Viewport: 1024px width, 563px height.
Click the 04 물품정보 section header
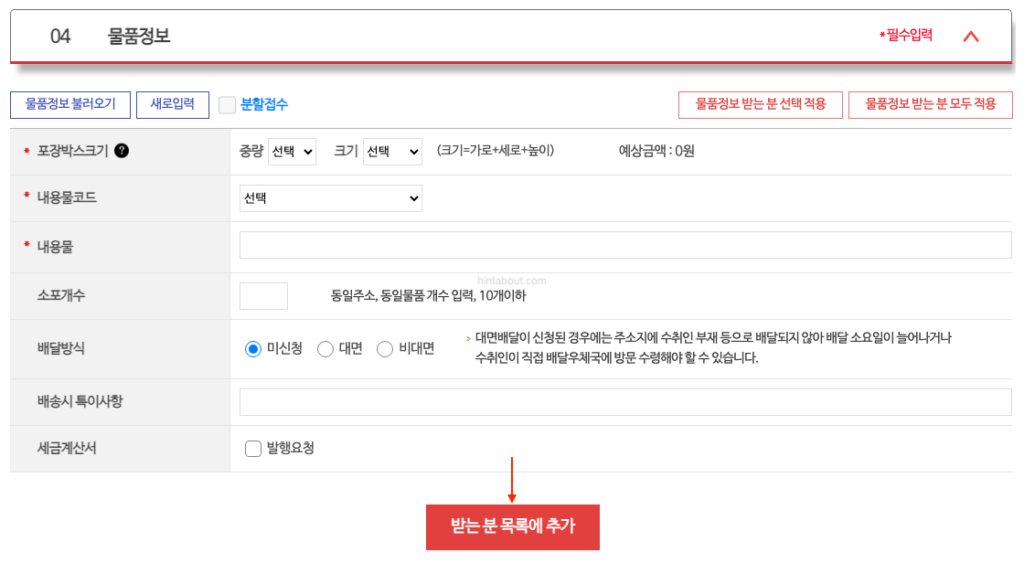click(511, 37)
